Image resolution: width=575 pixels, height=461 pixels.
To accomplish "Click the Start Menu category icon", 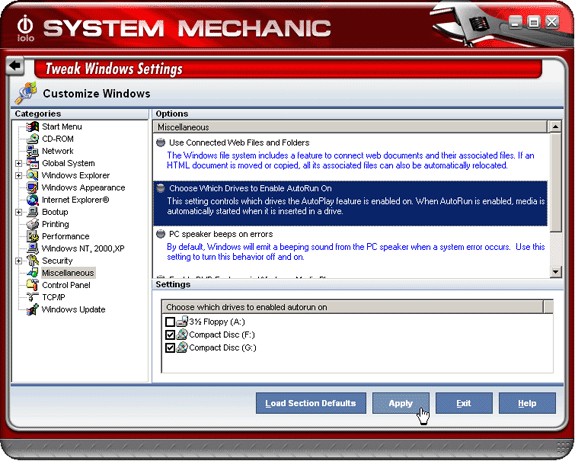I will coord(33,127).
